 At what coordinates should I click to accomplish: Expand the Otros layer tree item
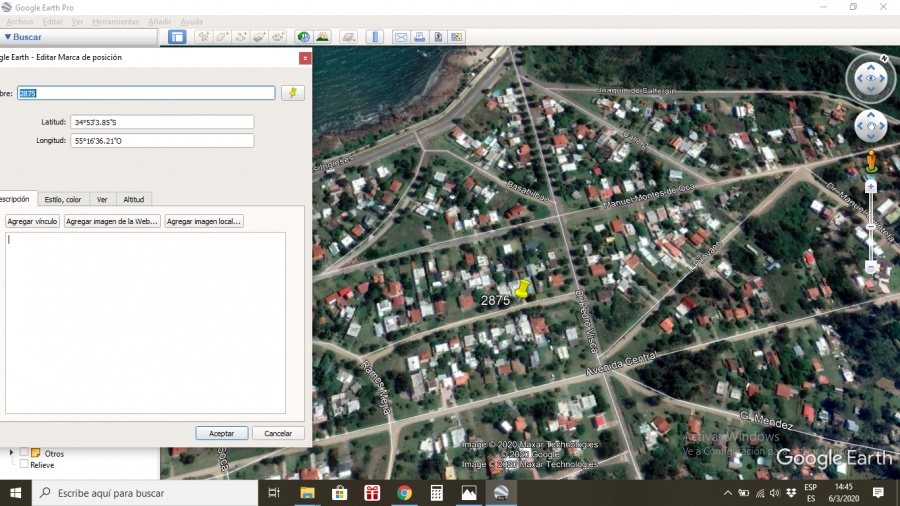(x=11, y=453)
